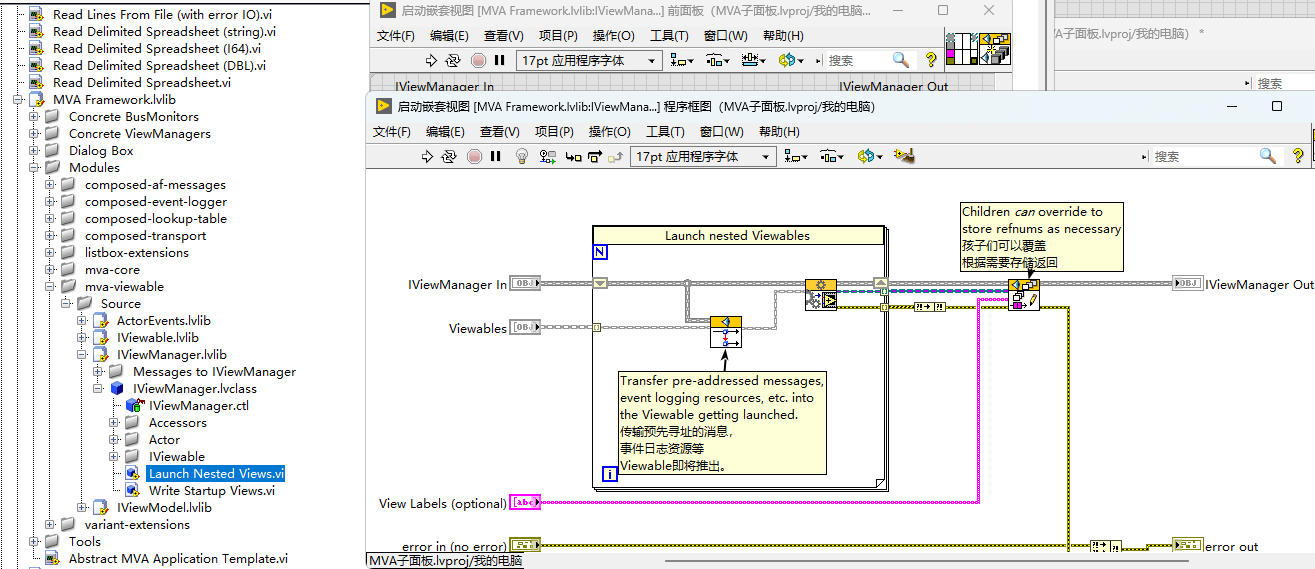This screenshot has height=569, width=1315.
Task: Expand the Concrete BusMonitors folder
Action: pyautogui.click(x=34, y=116)
